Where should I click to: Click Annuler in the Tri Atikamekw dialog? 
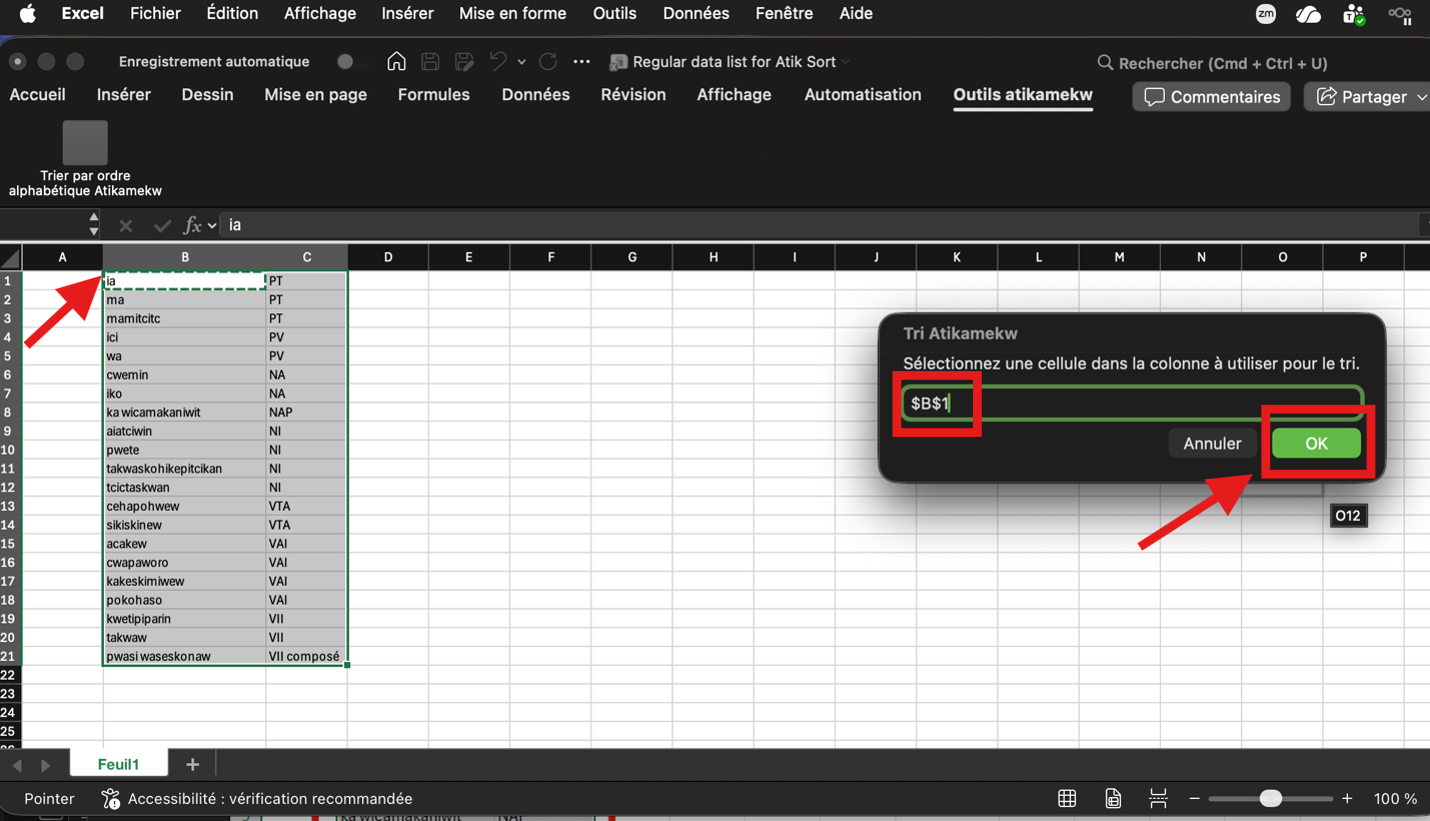(1212, 443)
